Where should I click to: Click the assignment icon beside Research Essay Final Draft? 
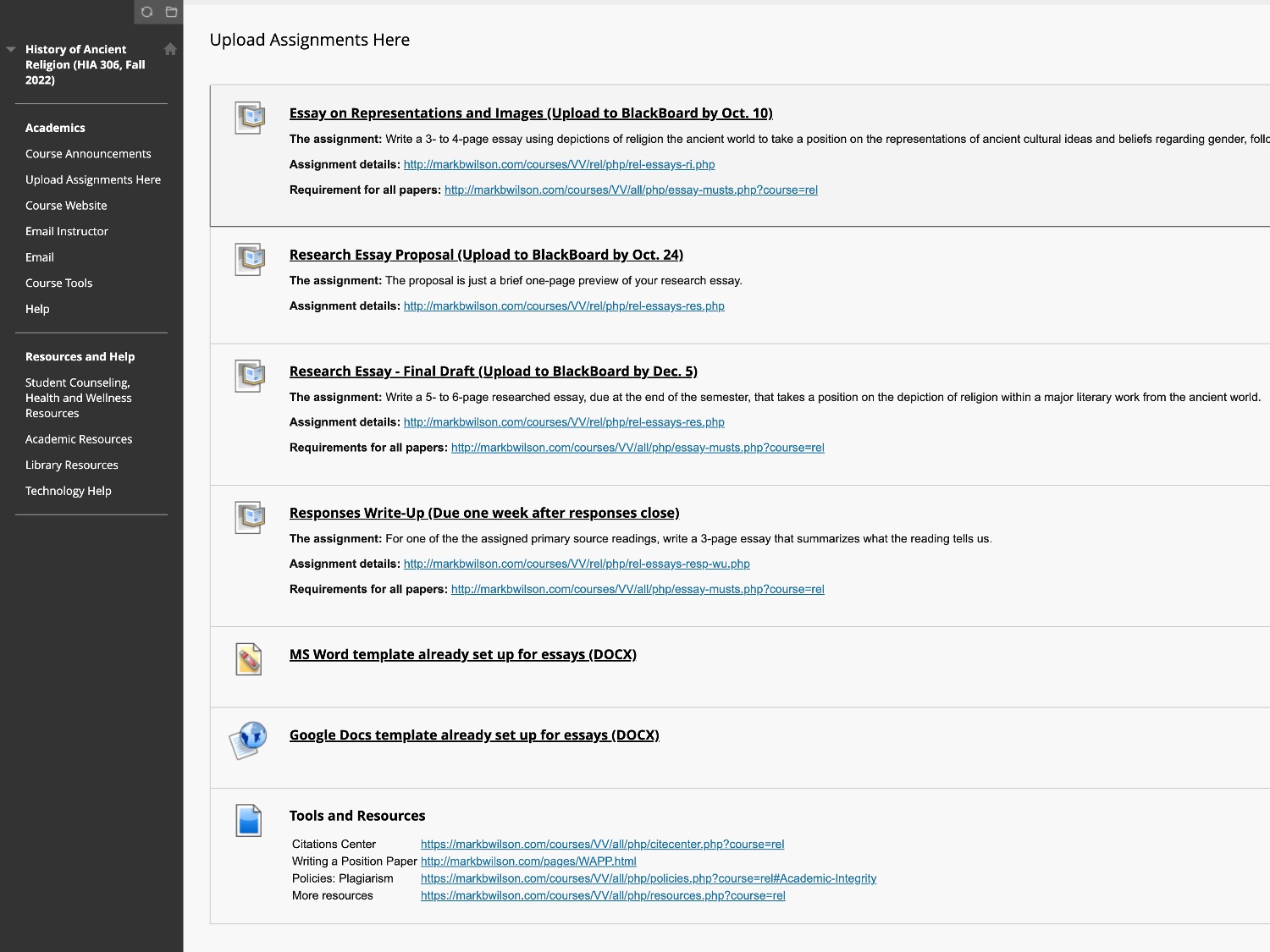click(250, 376)
